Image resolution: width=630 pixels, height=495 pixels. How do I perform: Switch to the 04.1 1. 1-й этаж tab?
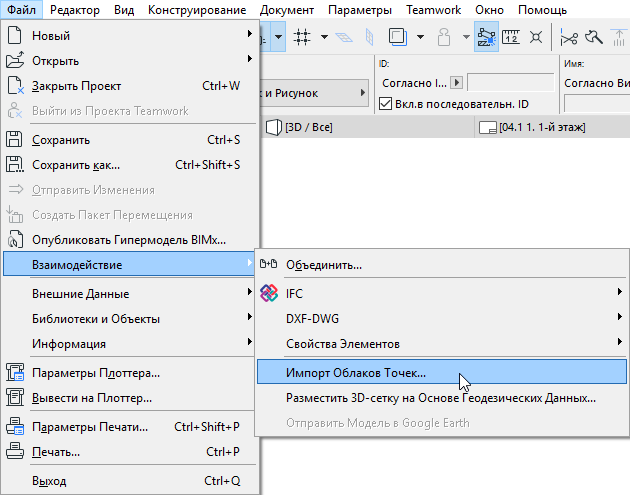click(x=552, y=127)
